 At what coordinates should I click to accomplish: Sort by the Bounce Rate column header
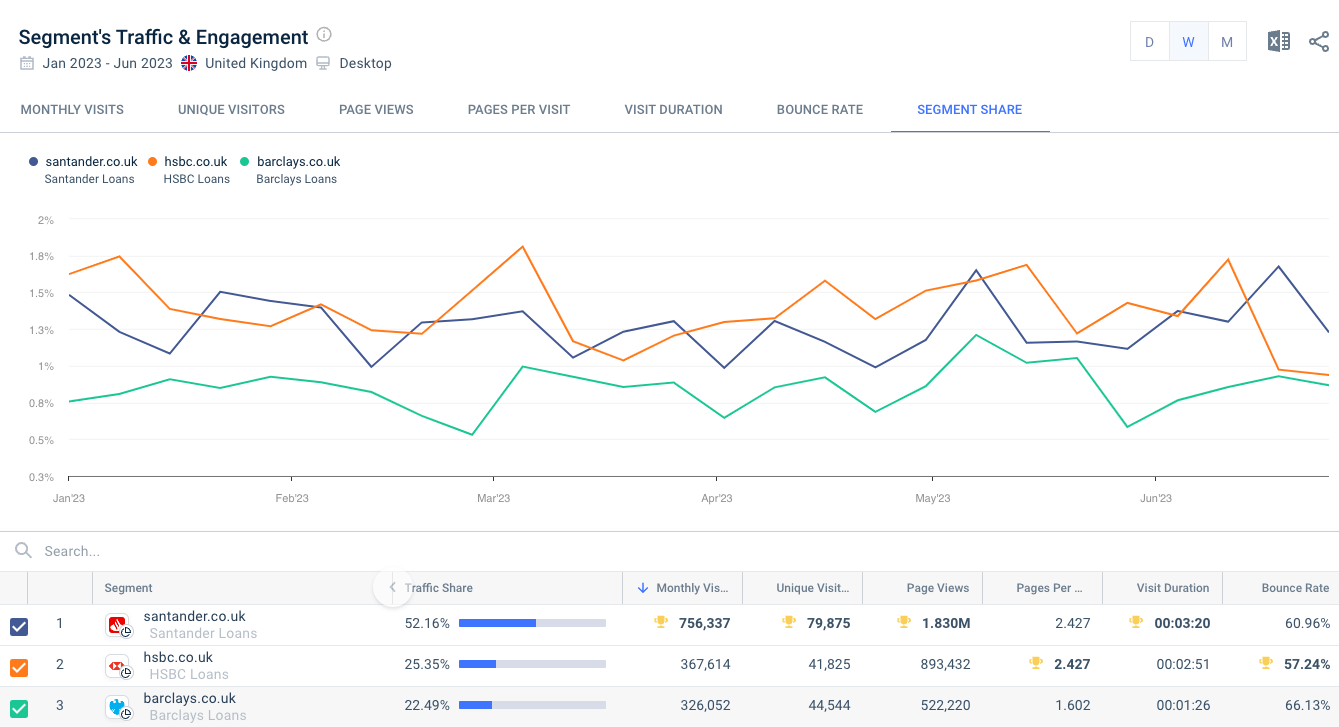[1295, 588]
